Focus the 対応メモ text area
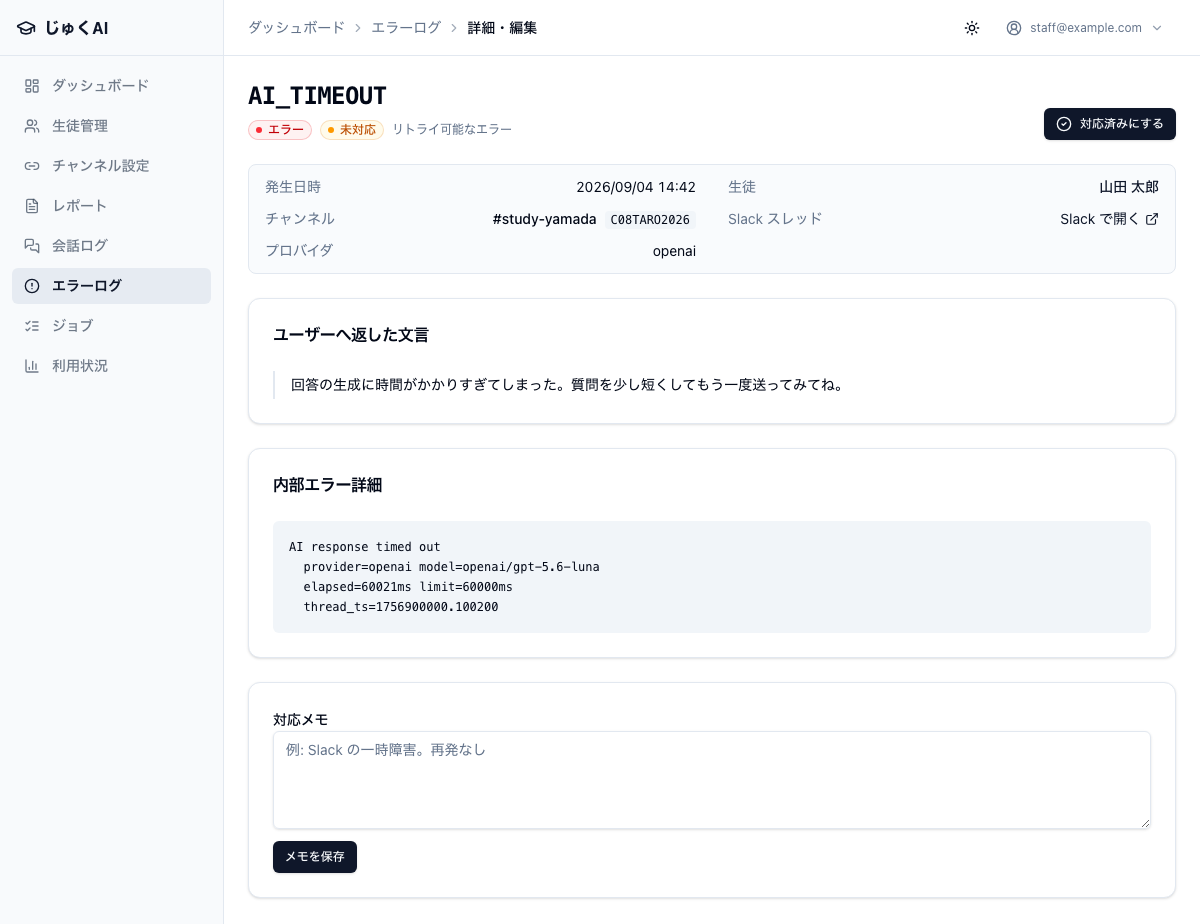Screen dimensions: 1200x924 pyautogui.click(x=712, y=780)
